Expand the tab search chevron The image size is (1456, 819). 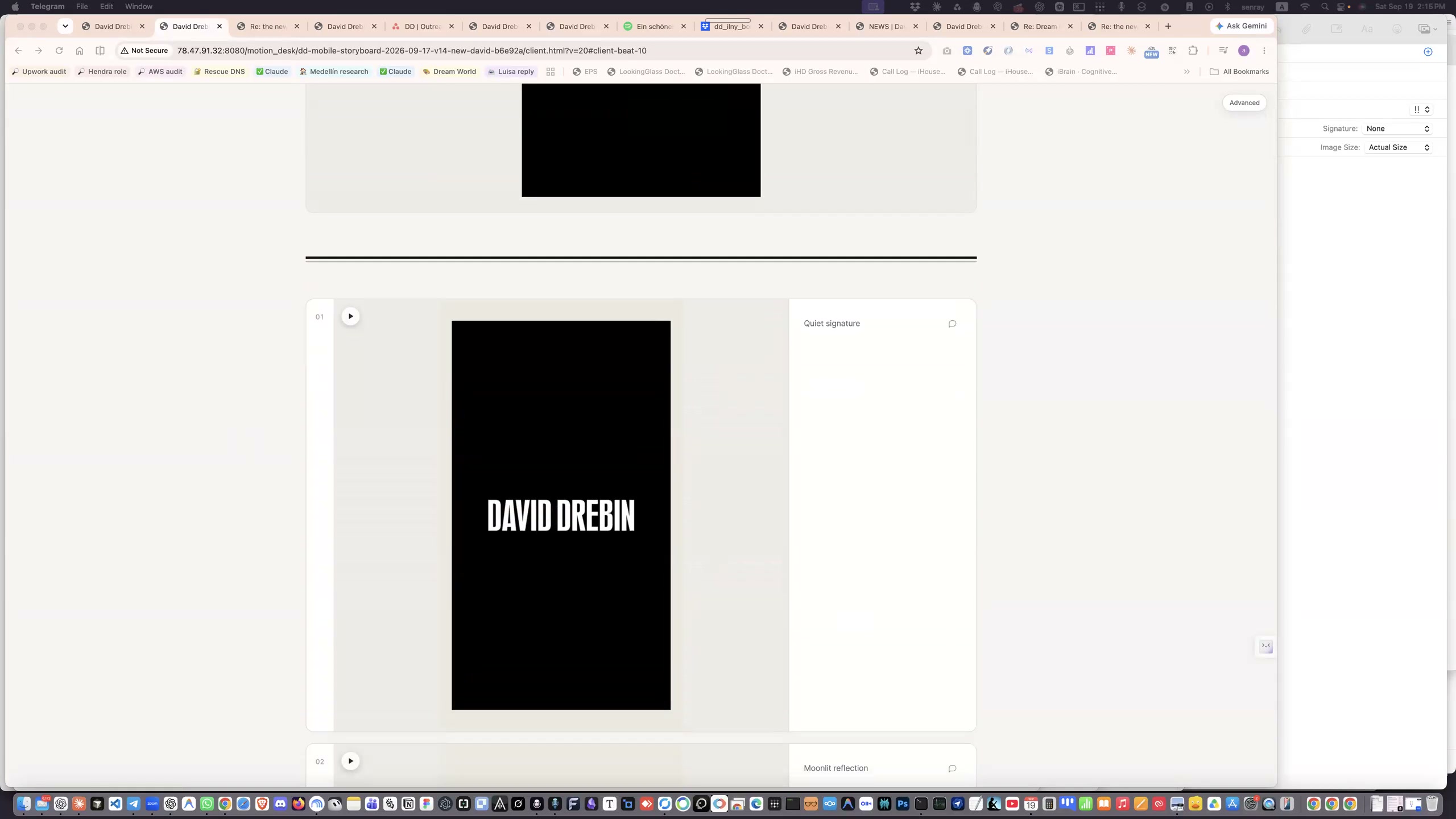point(65,26)
